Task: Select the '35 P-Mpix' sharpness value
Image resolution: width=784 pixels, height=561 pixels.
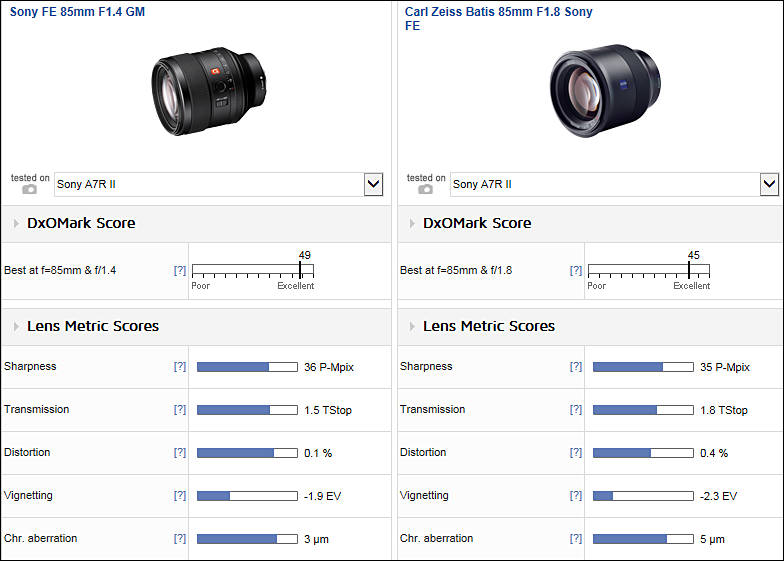Action: [x=725, y=367]
